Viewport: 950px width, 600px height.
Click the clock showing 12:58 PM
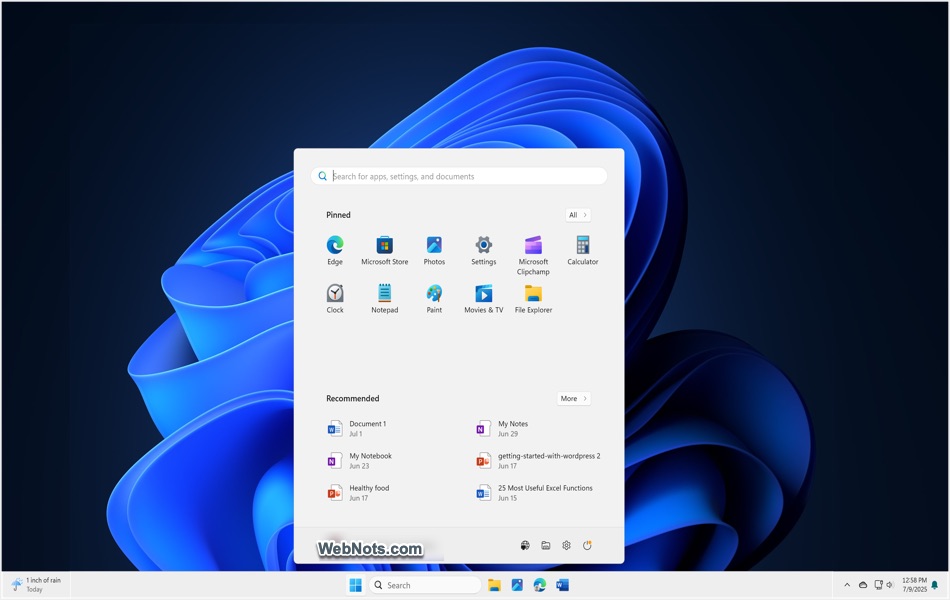click(914, 585)
